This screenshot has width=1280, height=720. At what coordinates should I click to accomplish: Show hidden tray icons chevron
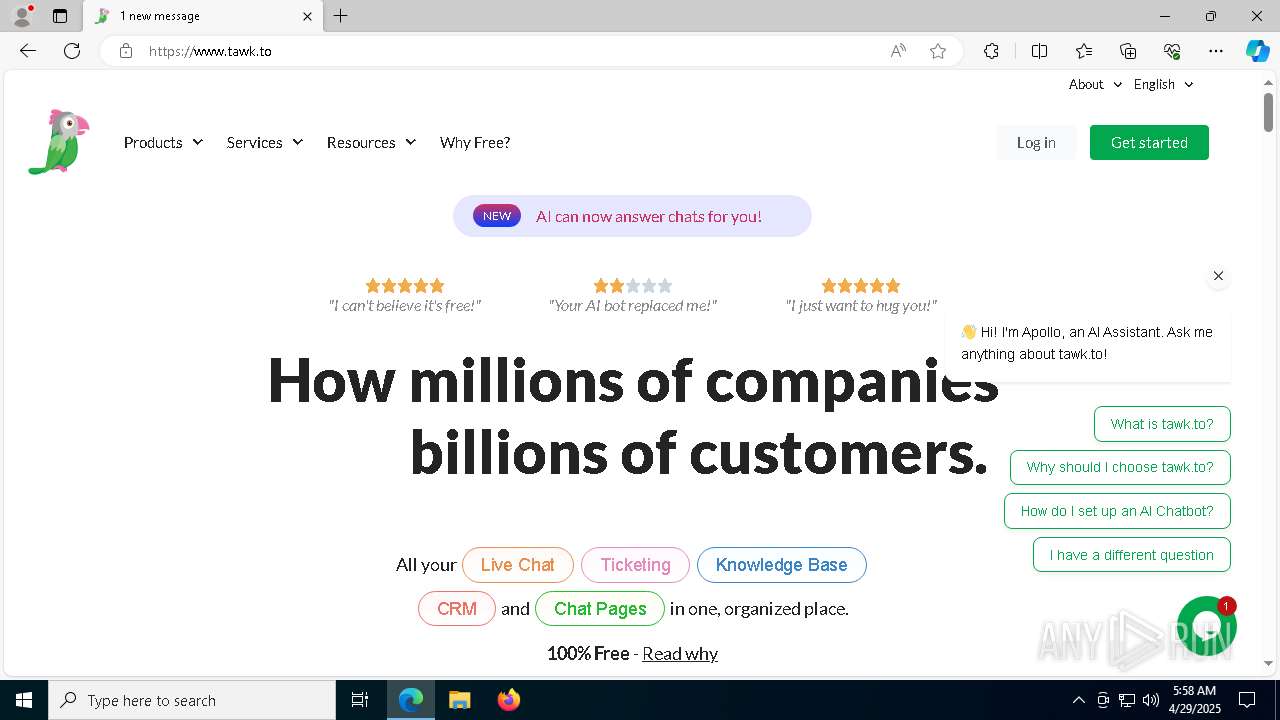pos(1078,700)
